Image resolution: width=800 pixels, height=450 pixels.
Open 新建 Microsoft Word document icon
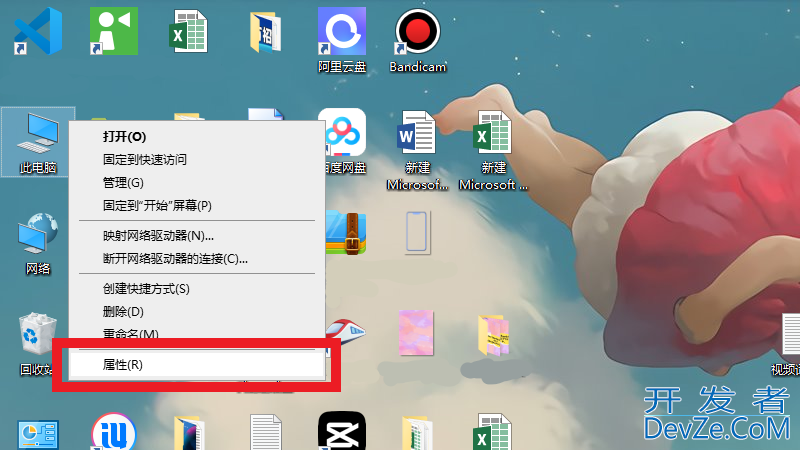click(417, 151)
